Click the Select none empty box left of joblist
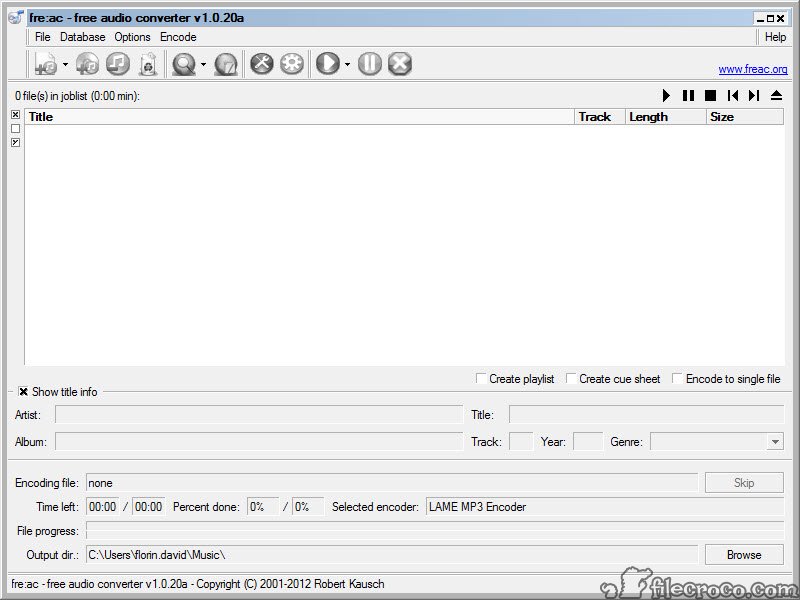 (16, 129)
